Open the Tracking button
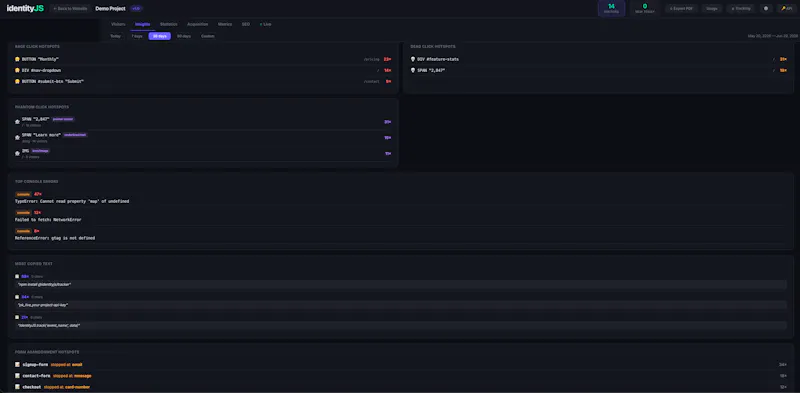800x393 pixels. coord(740,9)
